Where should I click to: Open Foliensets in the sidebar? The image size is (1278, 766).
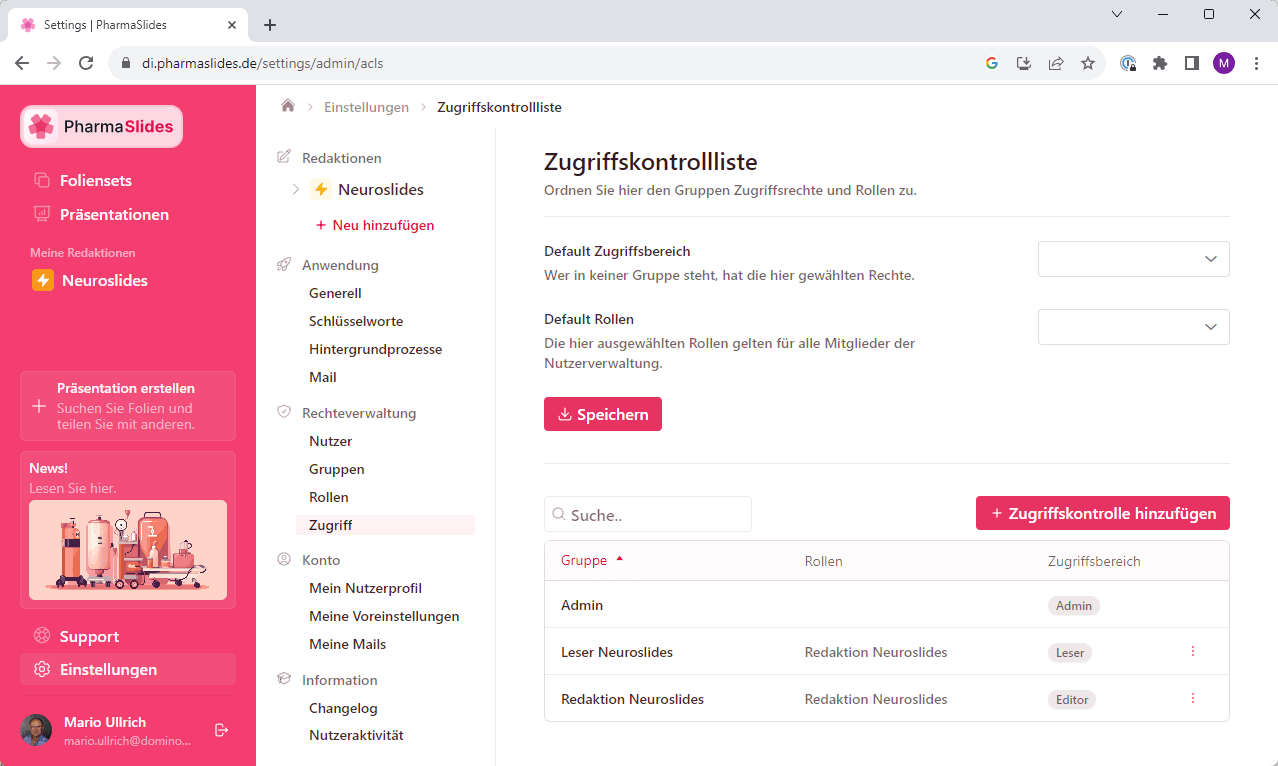pyautogui.click(x=95, y=181)
